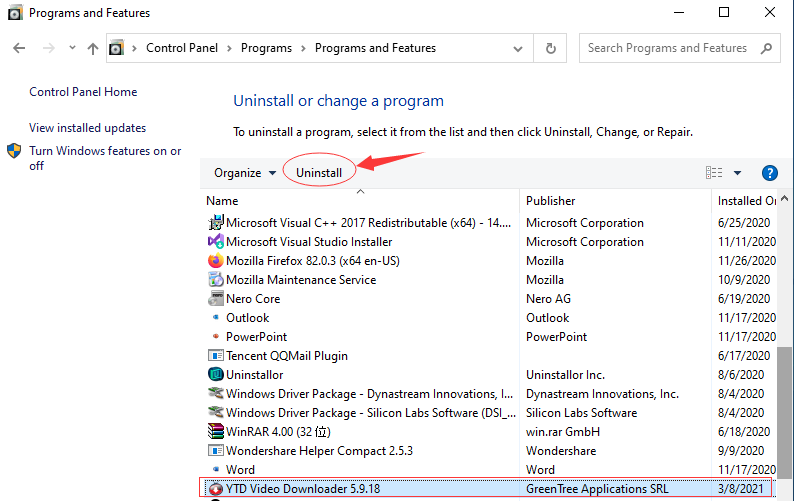
Task: Select Microsoft Visual Studio Installer icon
Action: (216, 241)
